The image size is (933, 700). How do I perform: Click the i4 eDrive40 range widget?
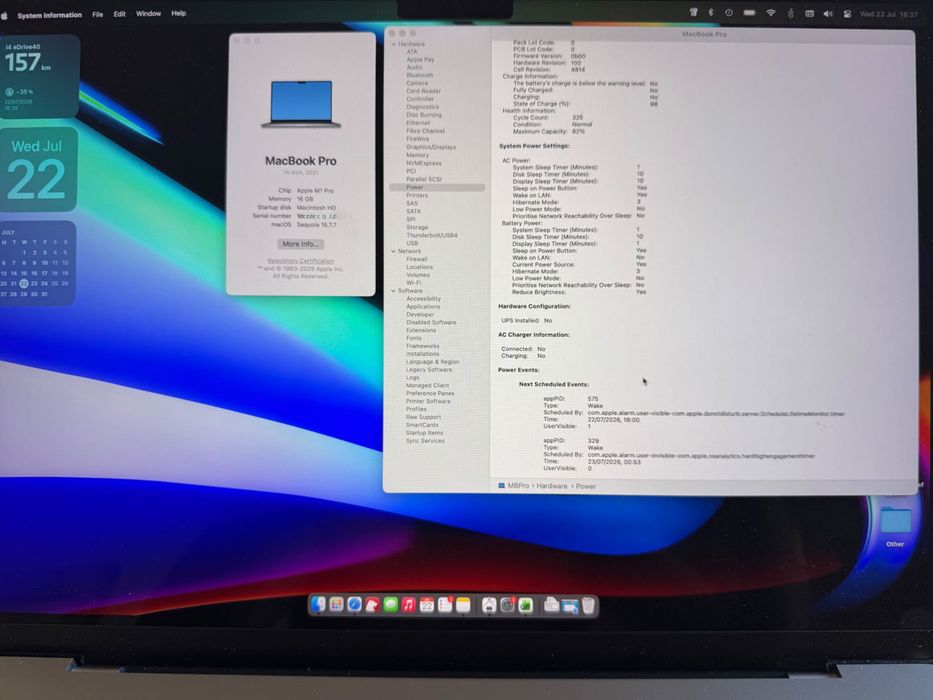(39, 76)
